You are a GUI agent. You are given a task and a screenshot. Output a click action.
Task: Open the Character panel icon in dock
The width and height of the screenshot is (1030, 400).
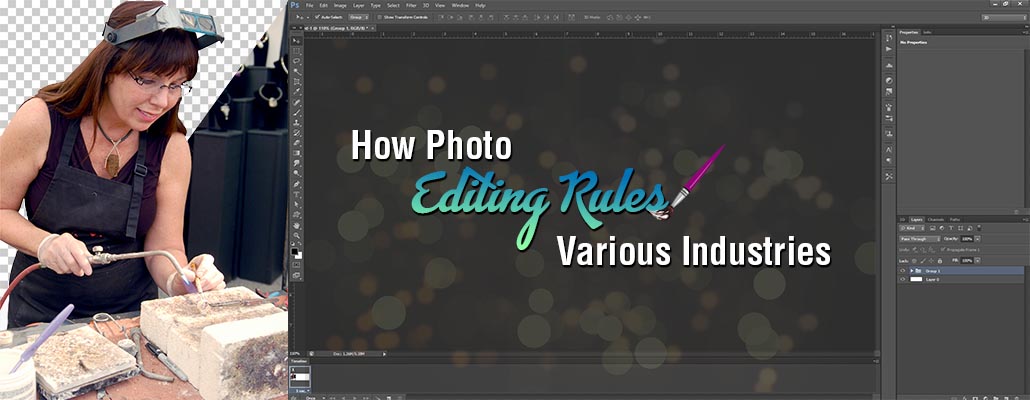889,150
